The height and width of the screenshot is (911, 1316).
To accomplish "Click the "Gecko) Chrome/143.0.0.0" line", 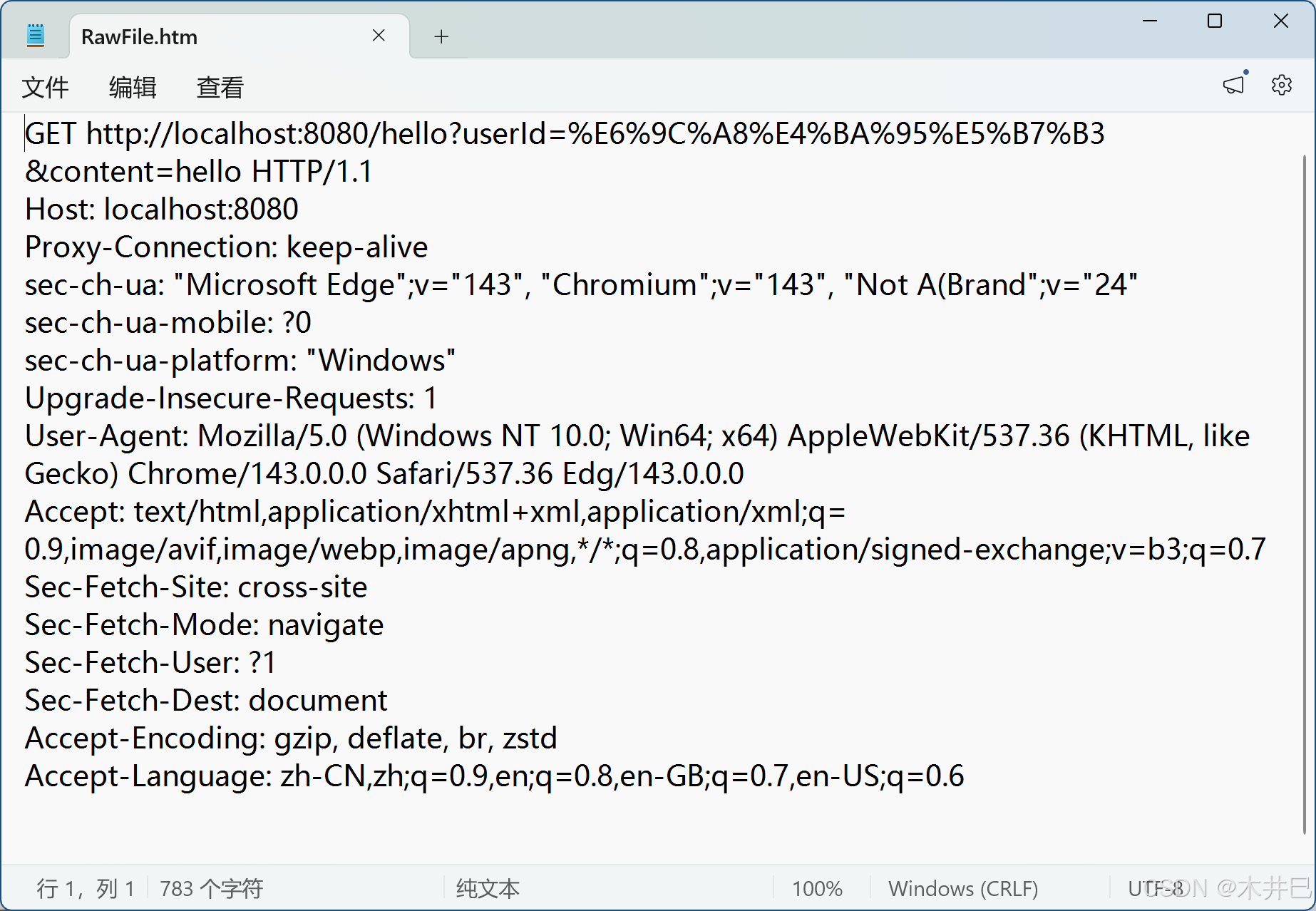I will [x=384, y=474].
